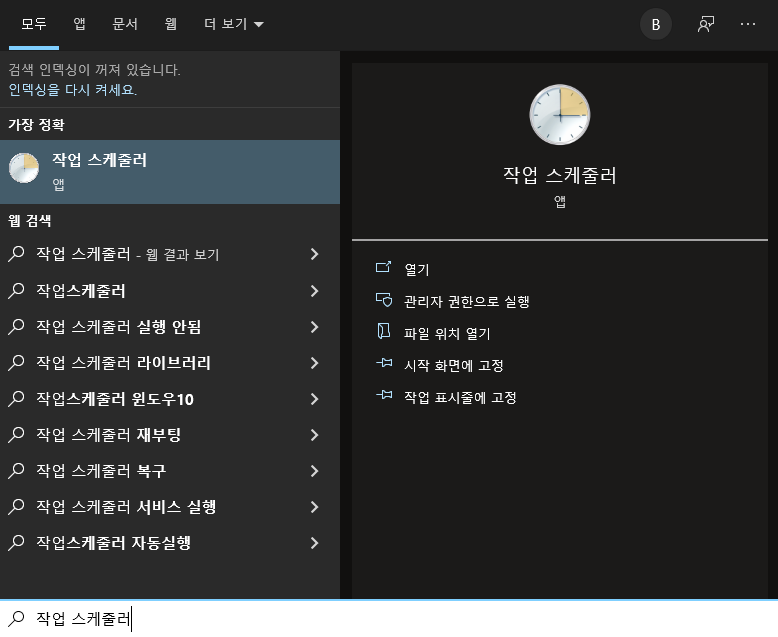778x637 pixels.
Task: Expand arrow for 작업스케줄러 suggestion
Action: pos(314,290)
